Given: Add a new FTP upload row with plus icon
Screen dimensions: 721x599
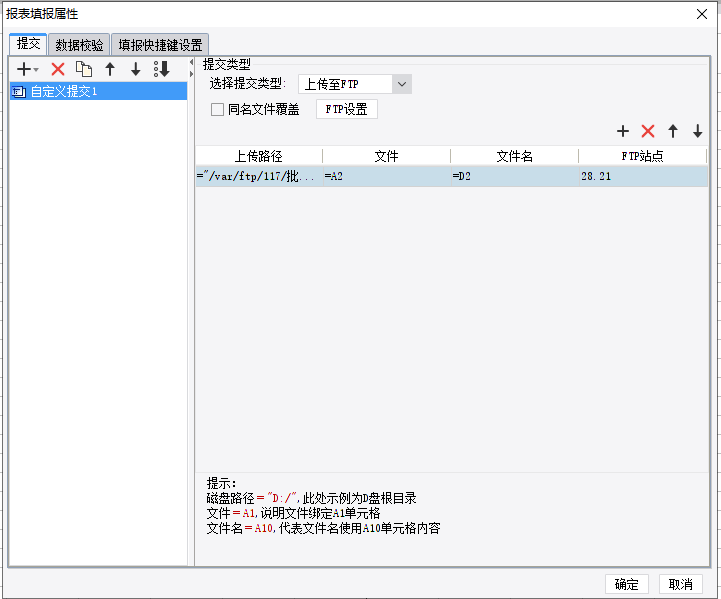Looking at the screenshot, I should [x=623, y=131].
